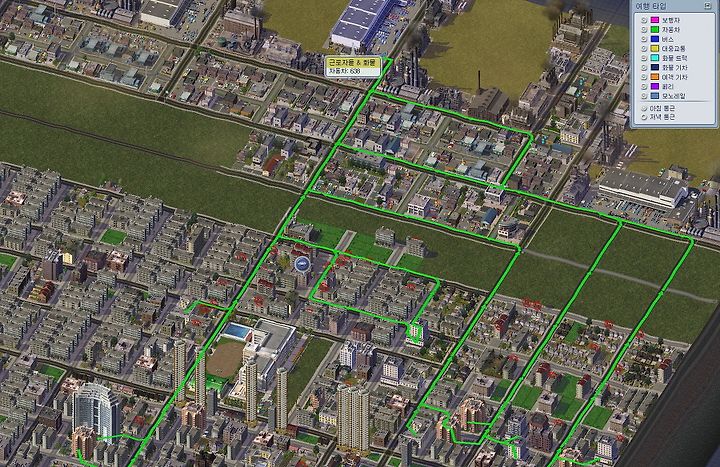The height and width of the screenshot is (467, 720).
Task: Click the green 자동차 color swatch
Action: [655, 30]
